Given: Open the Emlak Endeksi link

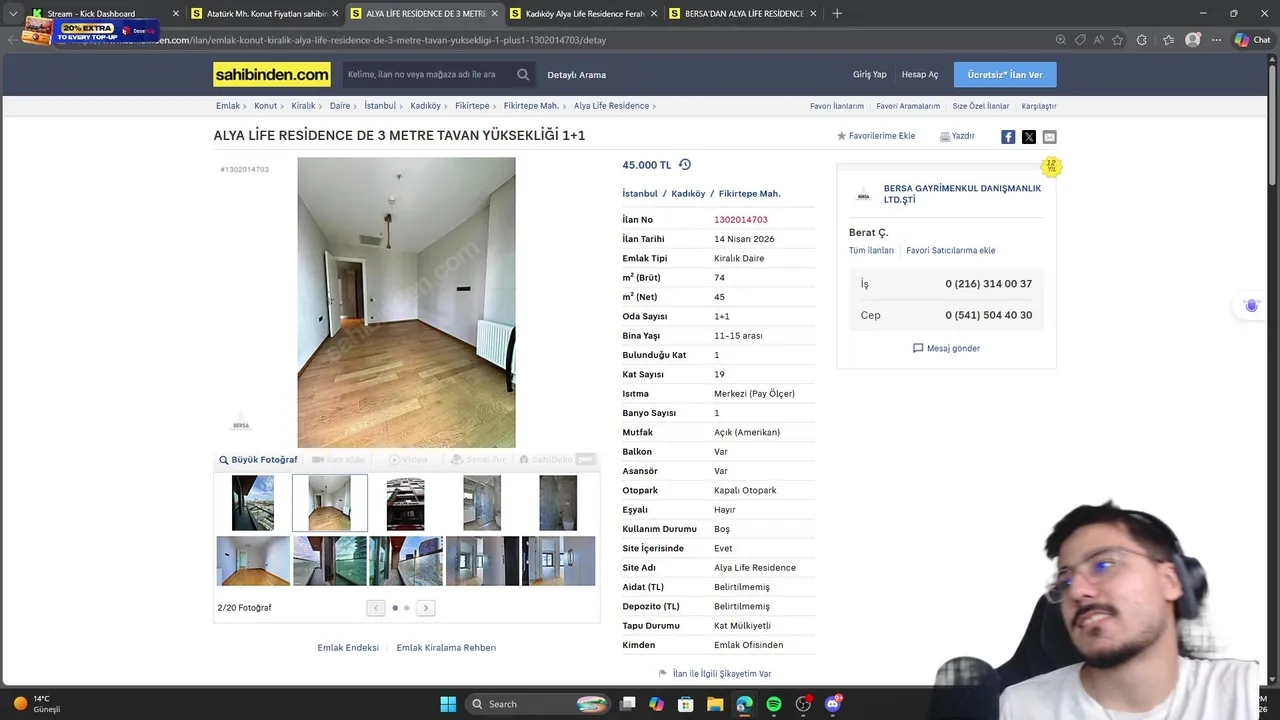Looking at the screenshot, I should pyautogui.click(x=348, y=648).
